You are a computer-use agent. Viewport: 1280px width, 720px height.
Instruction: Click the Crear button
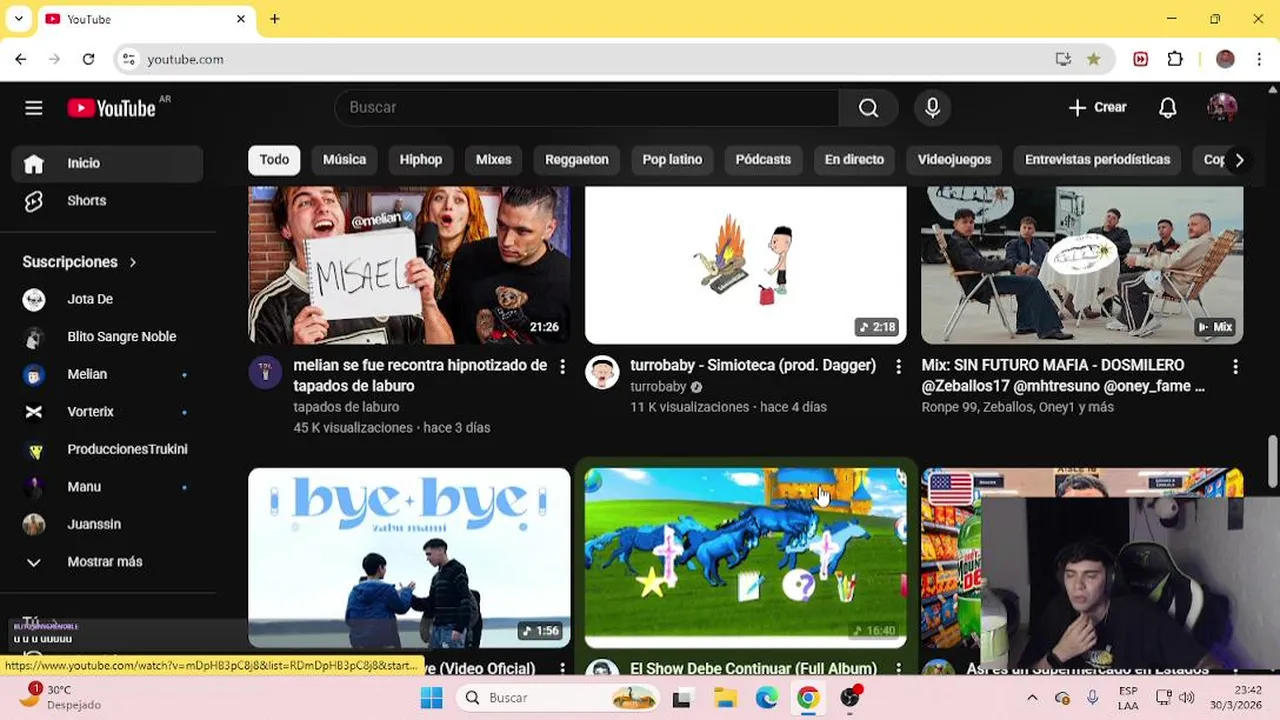pos(1097,108)
